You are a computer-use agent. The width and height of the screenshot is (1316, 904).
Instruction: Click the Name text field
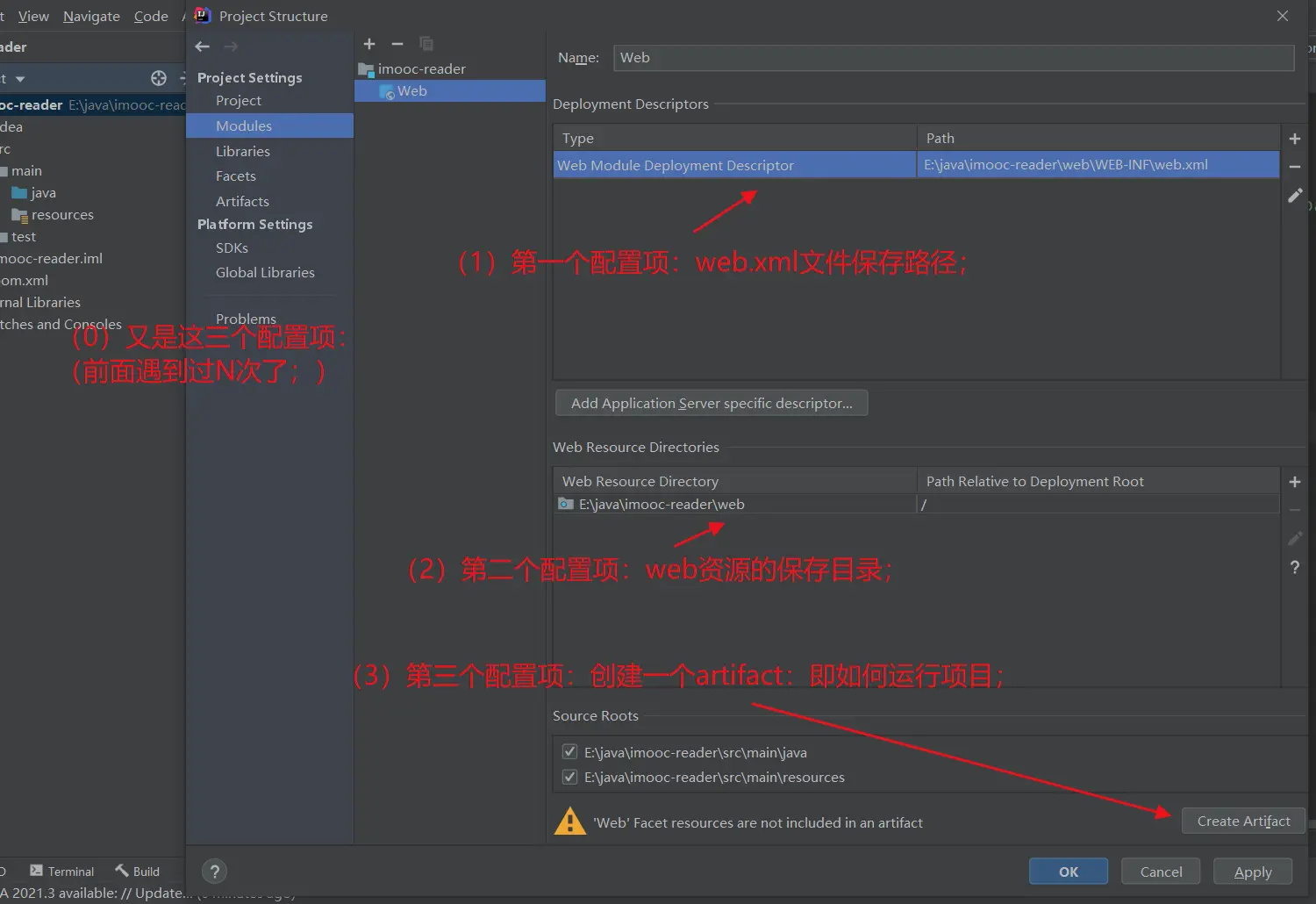coord(953,58)
